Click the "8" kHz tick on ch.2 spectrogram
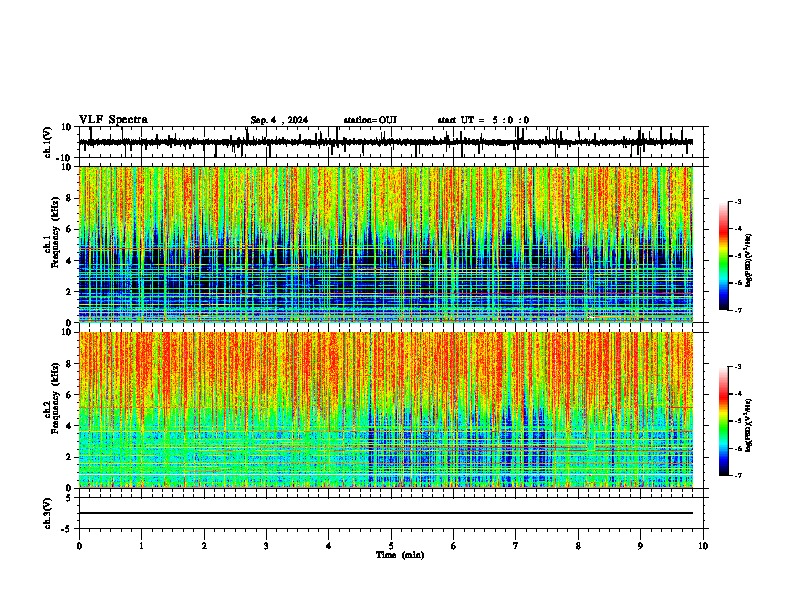This screenshot has width=792, height=612. (69, 364)
